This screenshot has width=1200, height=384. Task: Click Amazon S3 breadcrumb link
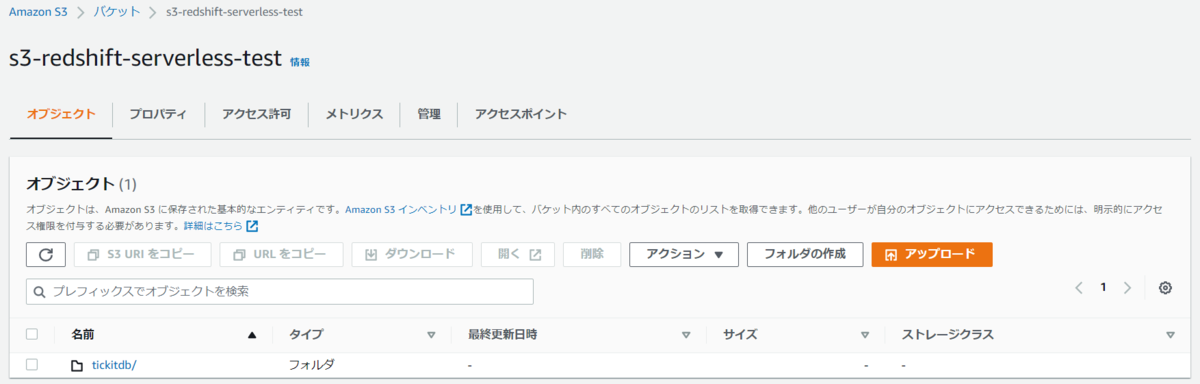38,13
